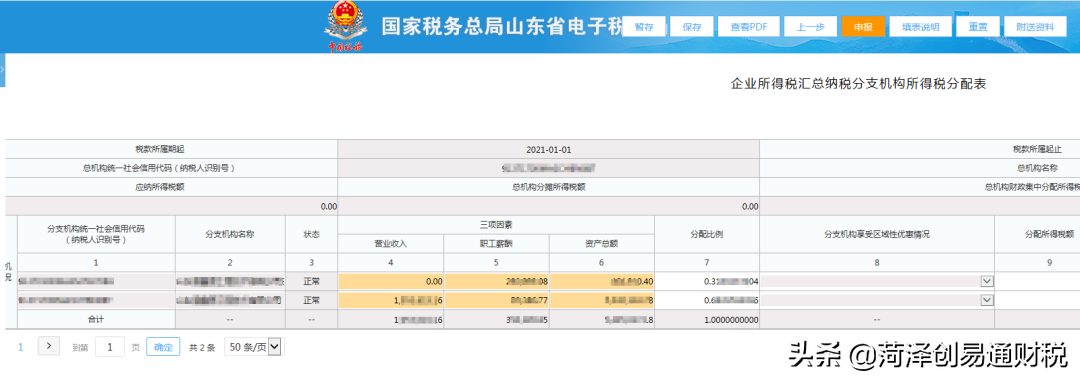Click the 应纳所得税额 label

pos(160,187)
